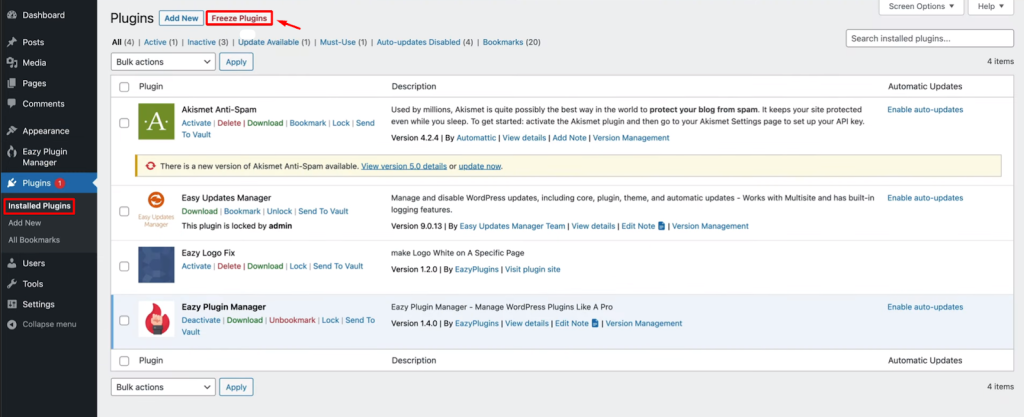Filter by Auto-updates Disabled plugins
The width and height of the screenshot is (1024, 417).
tap(419, 42)
